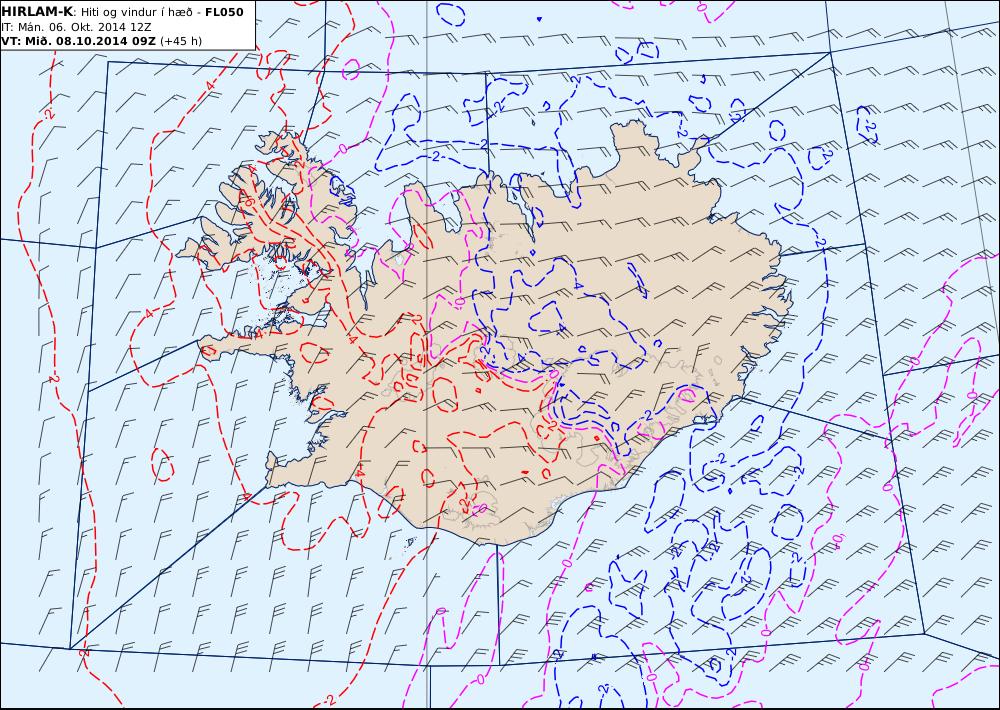
Task: Click the 'VT: Mið. 08.10.2014 09Z' valid time
Action: point(78,41)
